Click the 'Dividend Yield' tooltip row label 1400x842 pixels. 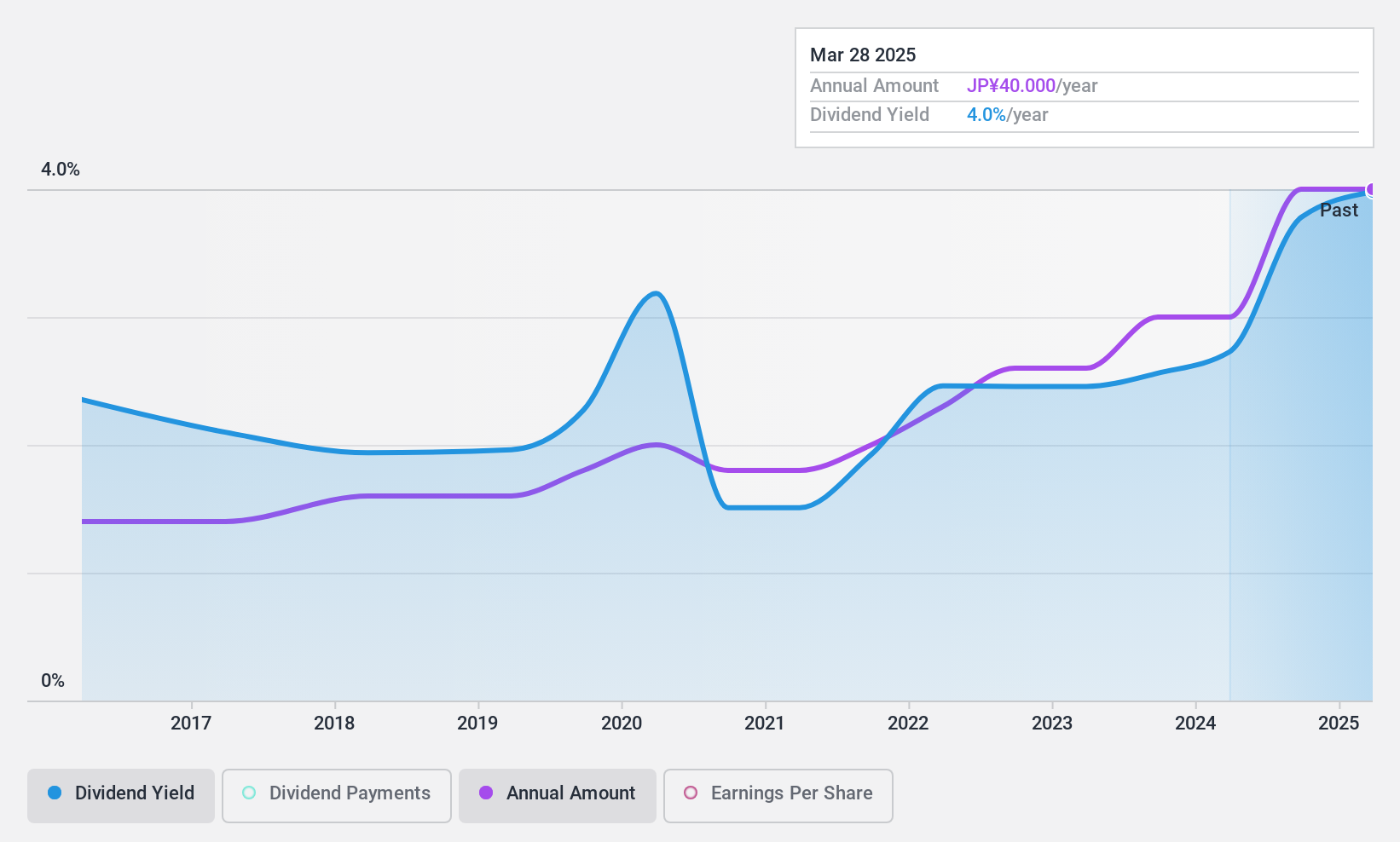870,115
